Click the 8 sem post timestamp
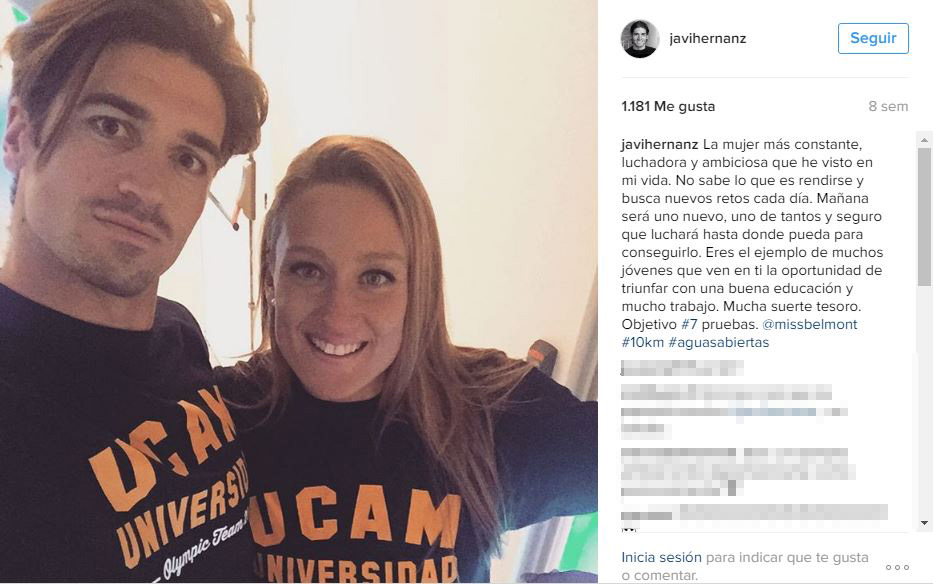The image size is (933, 584). click(888, 107)
